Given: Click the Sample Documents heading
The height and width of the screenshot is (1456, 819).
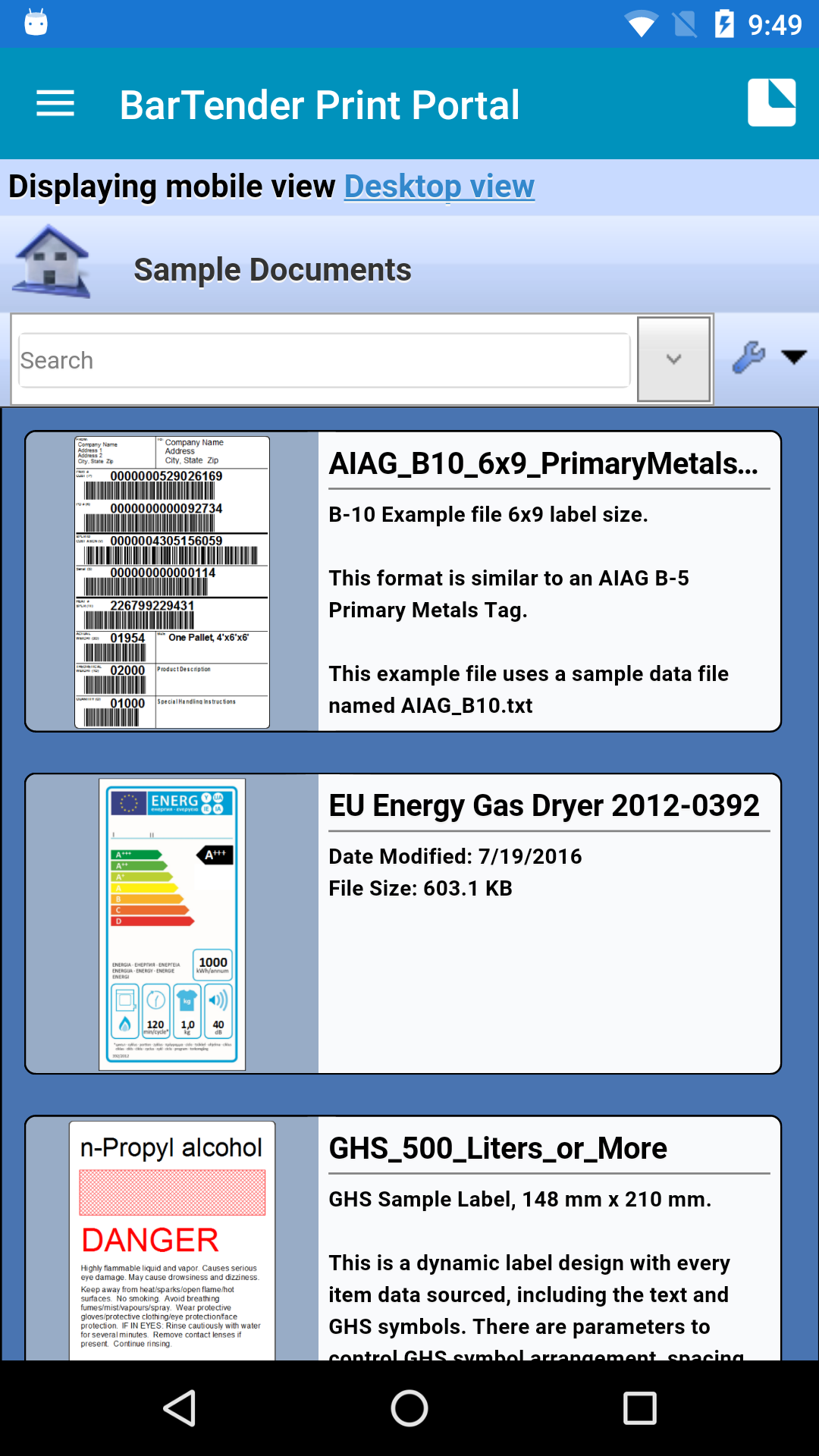Looking at the screenshot, I should 272,270.
